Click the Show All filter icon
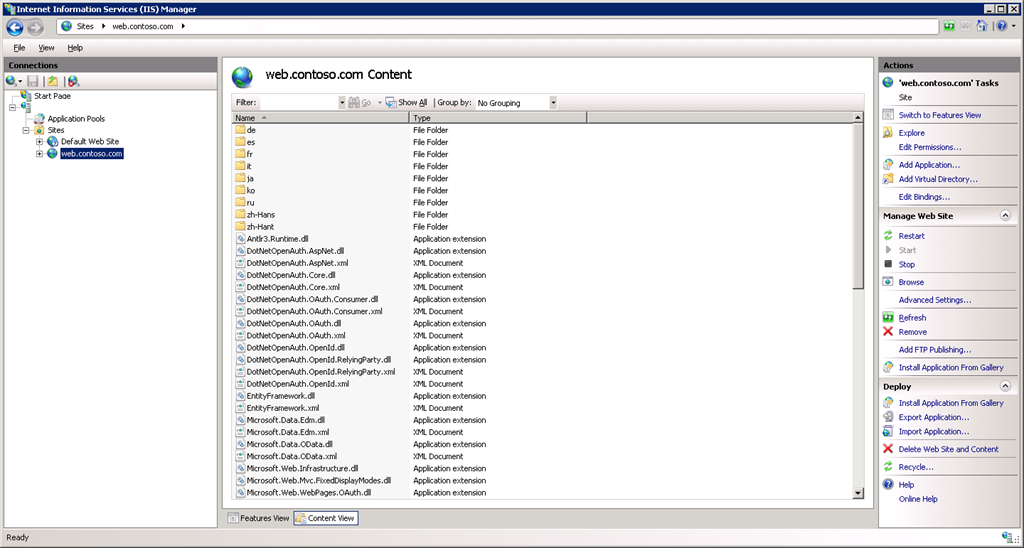 tap(391, 103)
